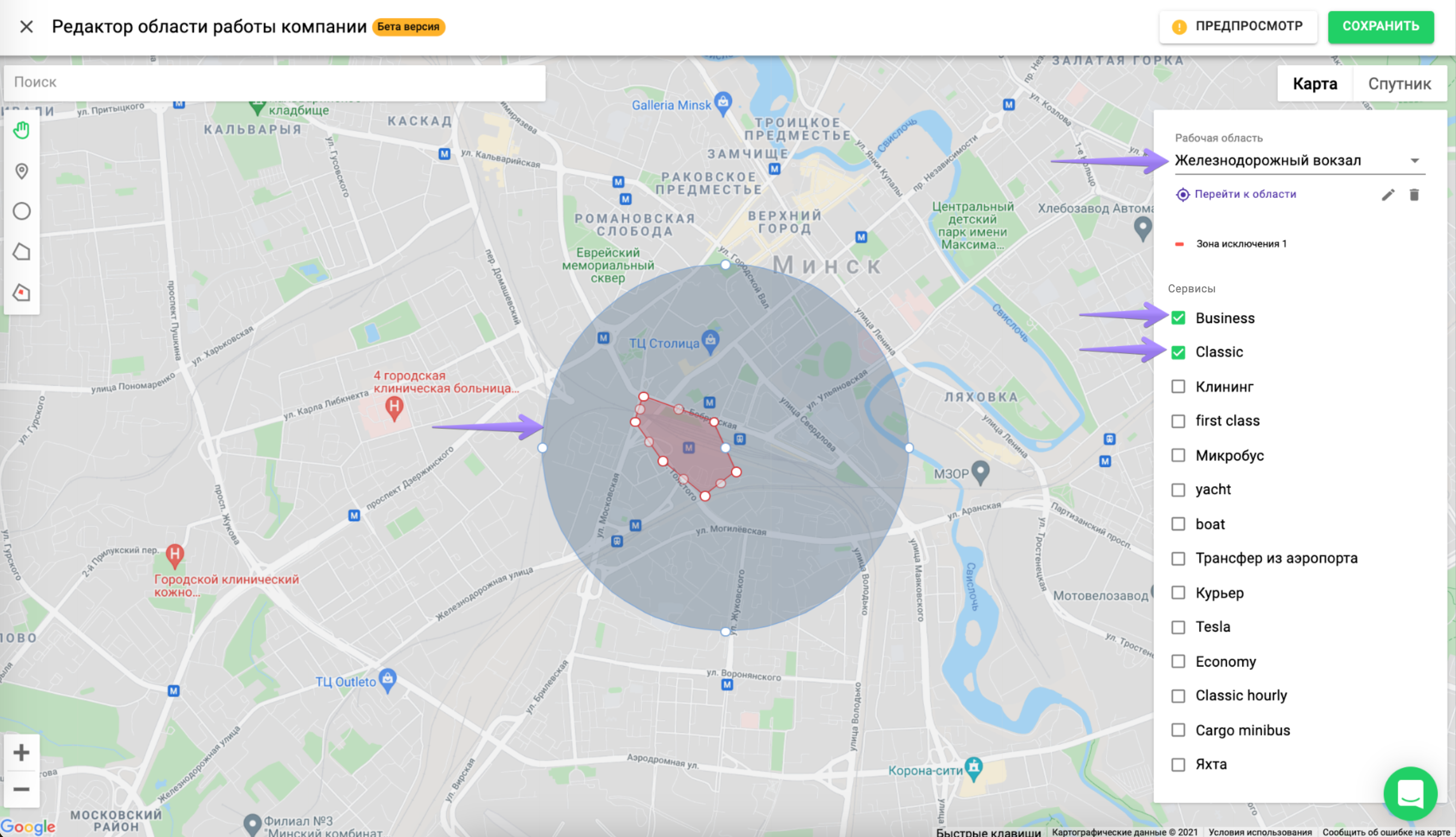Click the trash delete area icon
Viewport: 1456px width, 837px height.
point(1414,195)
